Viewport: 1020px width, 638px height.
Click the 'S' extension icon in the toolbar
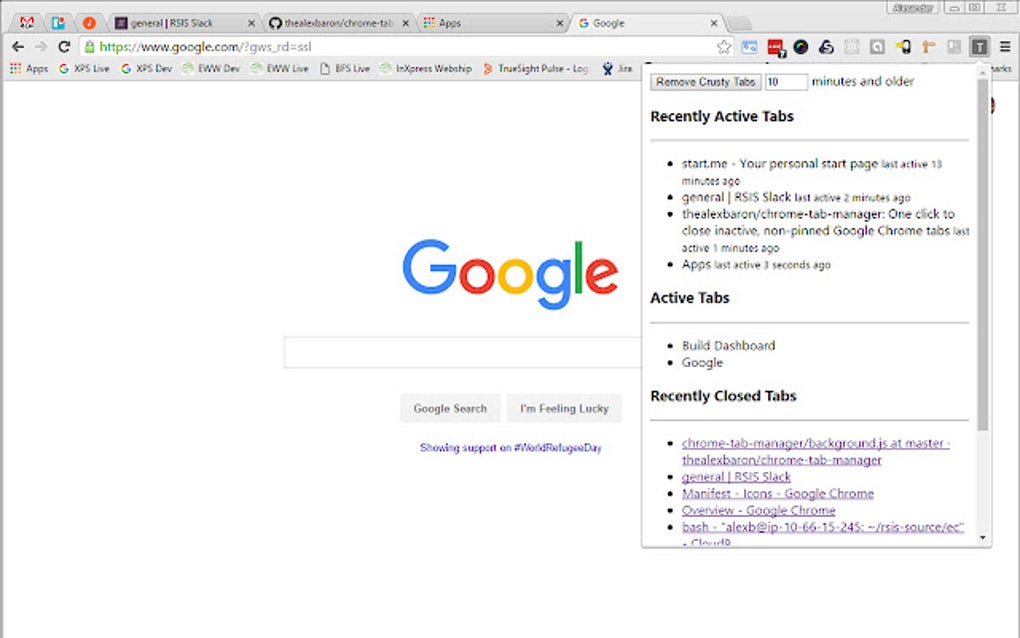(x=828, y=45)
